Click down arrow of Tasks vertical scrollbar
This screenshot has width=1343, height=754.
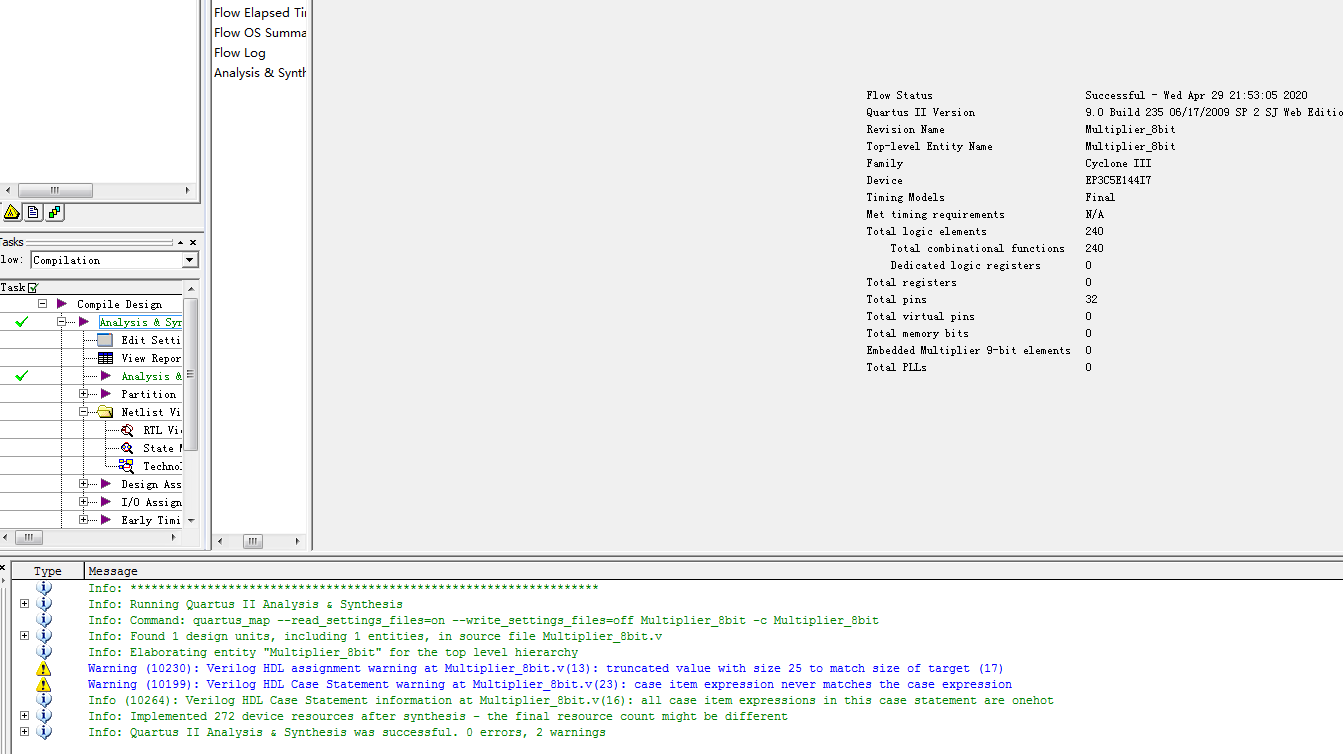tap(191, 521)
